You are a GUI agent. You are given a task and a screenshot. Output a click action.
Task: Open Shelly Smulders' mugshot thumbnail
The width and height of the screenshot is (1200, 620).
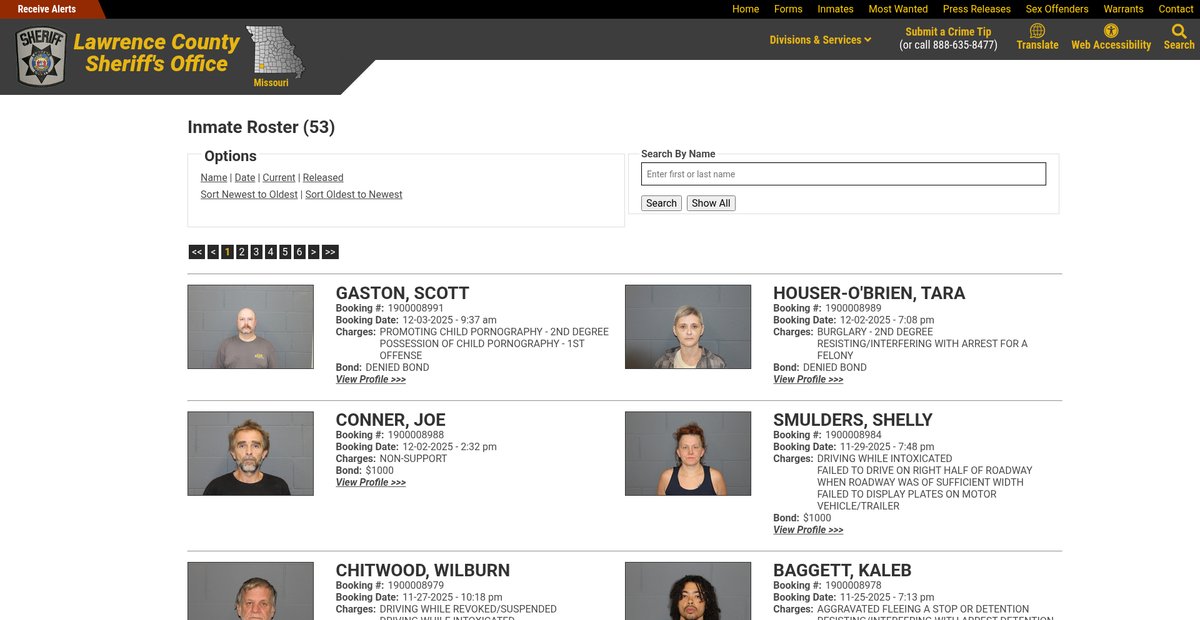pyautogui.click(x=688, y=453)
